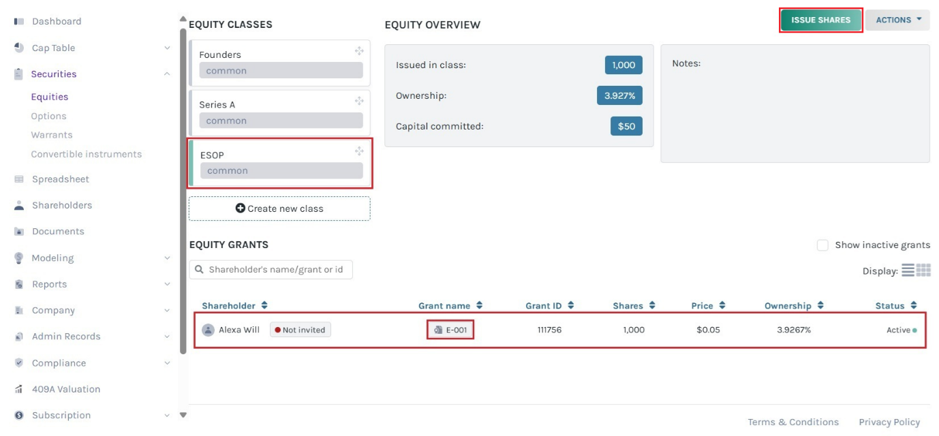
Task: Open Privacy Policy link
Action: pos(889,422)
